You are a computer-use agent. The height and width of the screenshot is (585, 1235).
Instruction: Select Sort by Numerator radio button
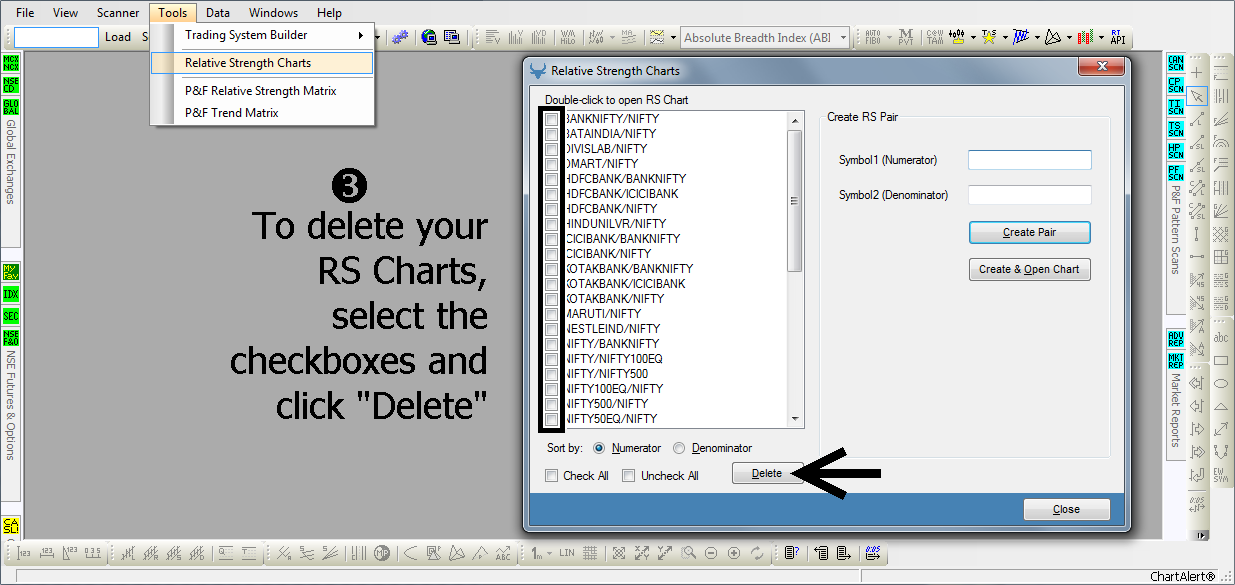(600, 448)
